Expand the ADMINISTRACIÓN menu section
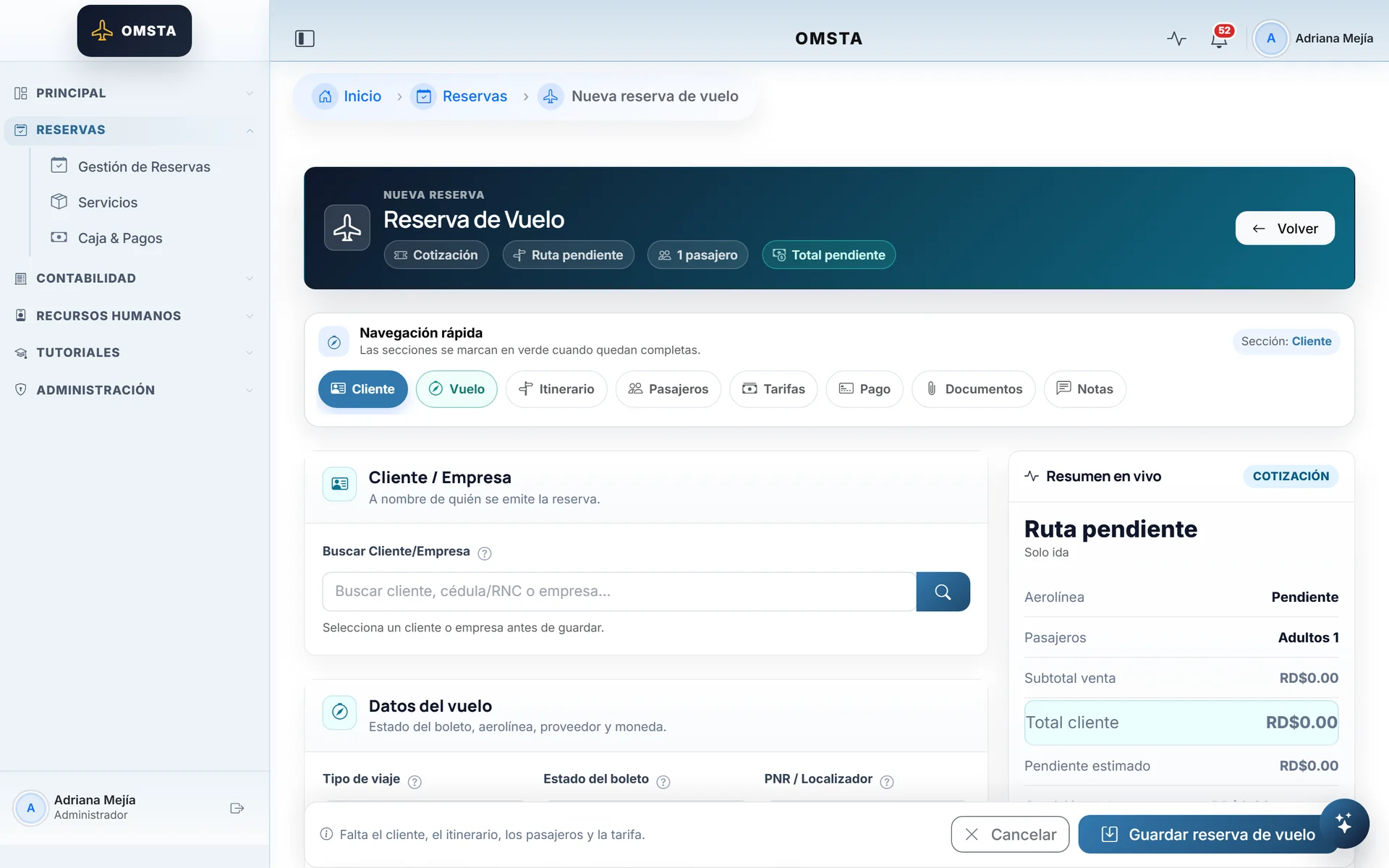Screen dimensions: 1389x868 pos(135,390)
